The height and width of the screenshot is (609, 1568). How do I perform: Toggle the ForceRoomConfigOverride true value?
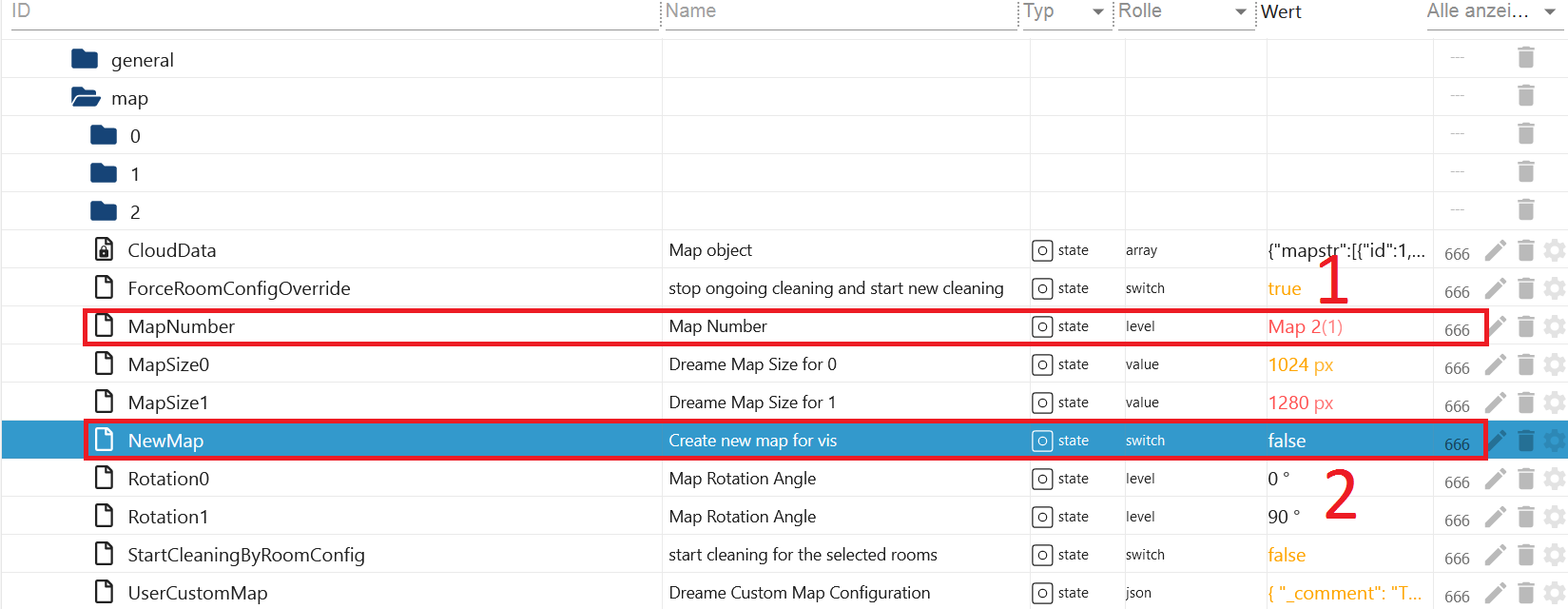point(1284,288)
